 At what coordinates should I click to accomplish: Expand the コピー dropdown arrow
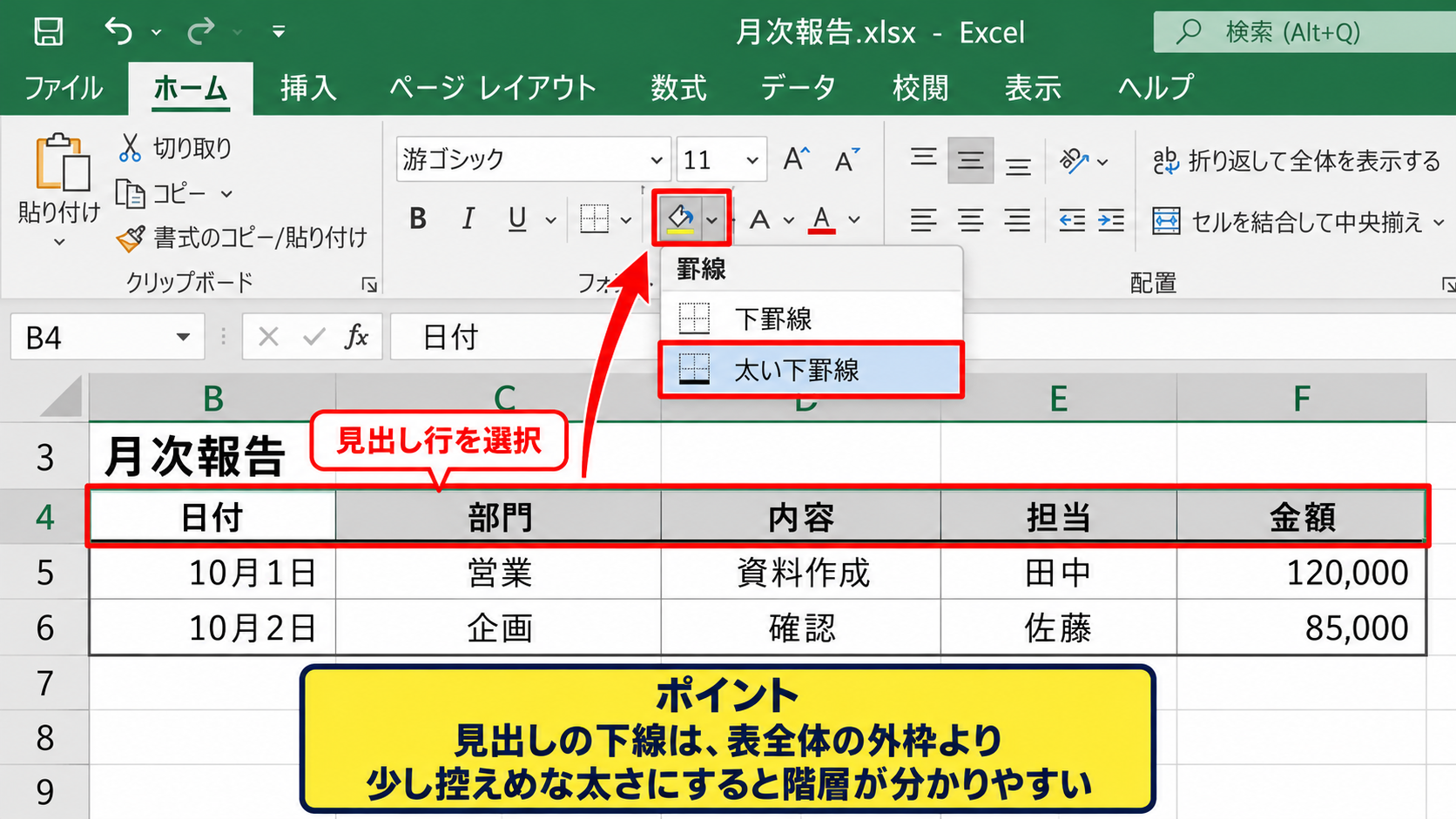click(226, 194)
